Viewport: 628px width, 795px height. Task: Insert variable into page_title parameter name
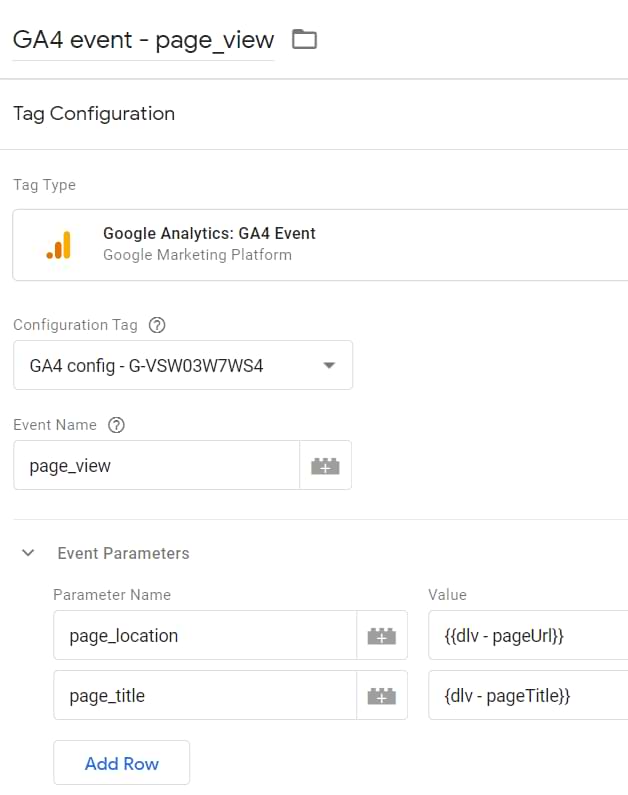click(x=381, y=696)
